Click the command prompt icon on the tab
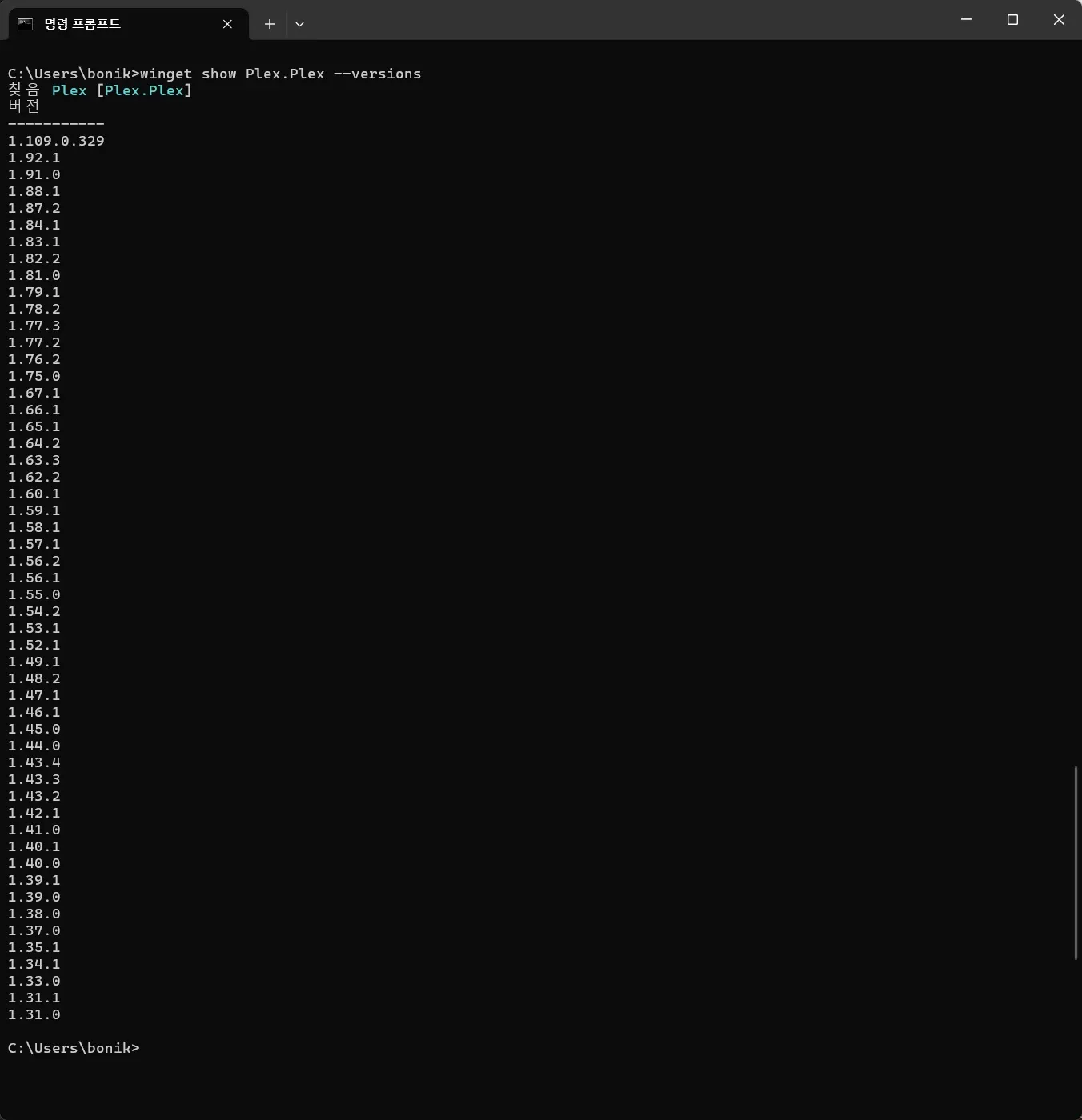 click(x=26, y=24)
